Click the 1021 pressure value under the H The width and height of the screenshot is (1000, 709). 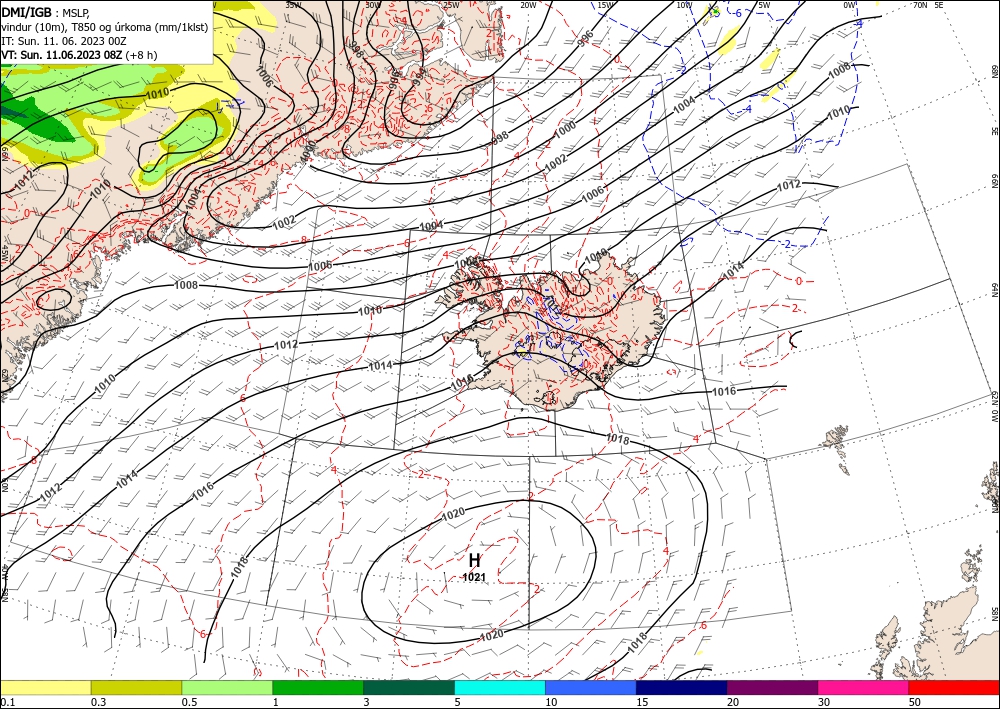(474, 577)
